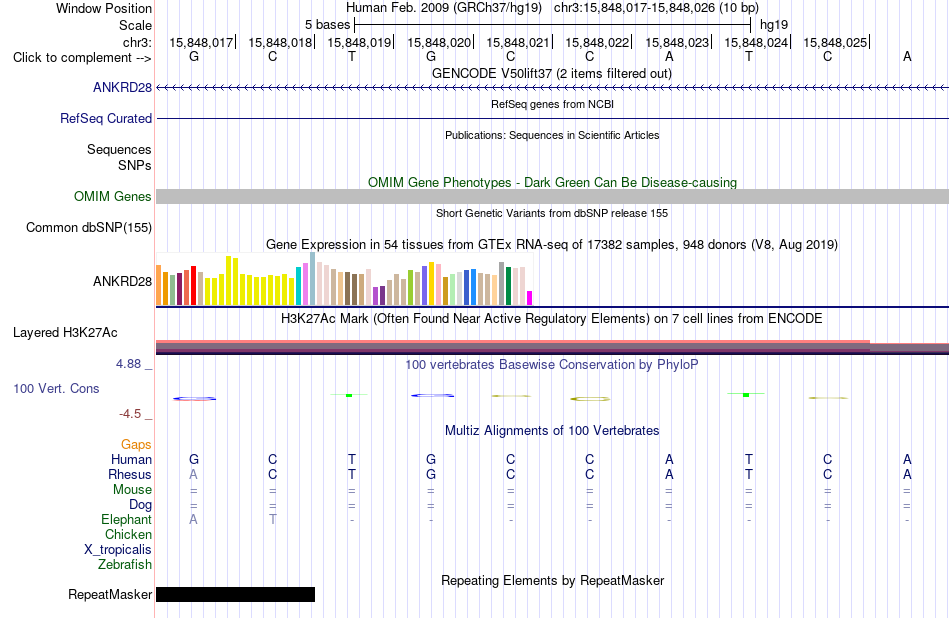Select the Human species row label
Viewport: 950px width, 618px height.
click(131, 459)
